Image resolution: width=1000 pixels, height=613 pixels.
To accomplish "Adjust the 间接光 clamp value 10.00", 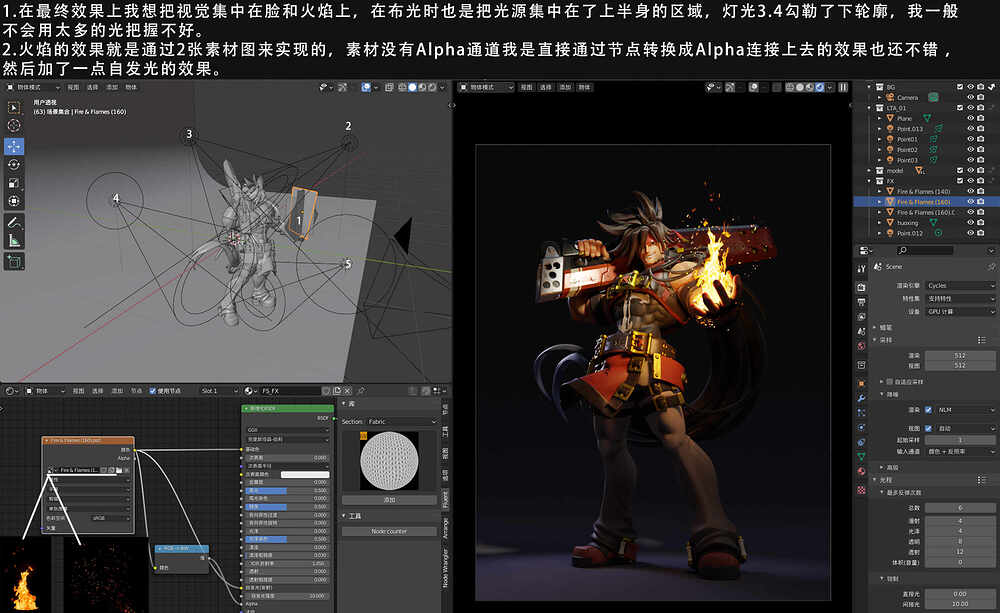I will pos(960,603).
